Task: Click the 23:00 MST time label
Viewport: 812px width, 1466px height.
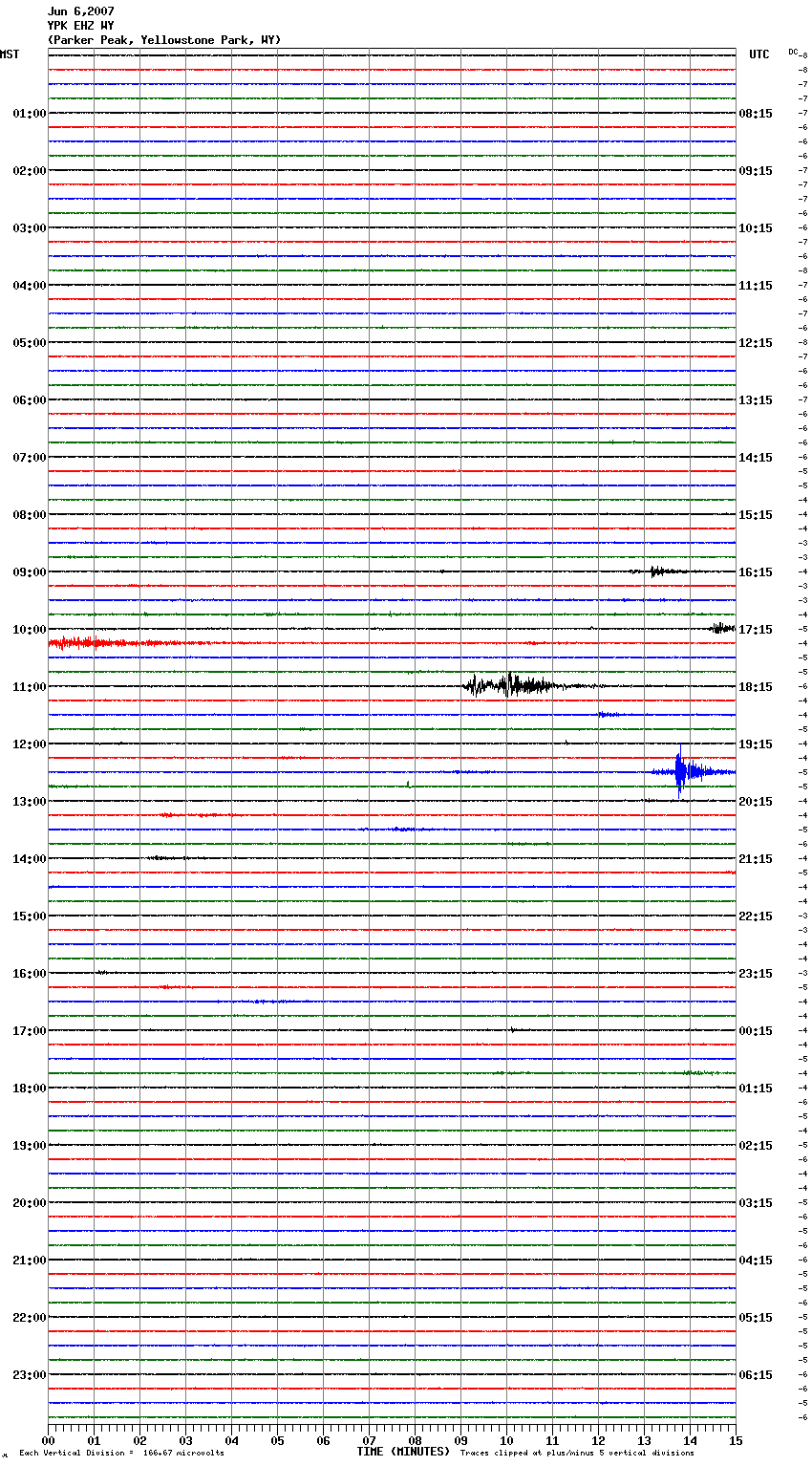Action: [30, 1375]
